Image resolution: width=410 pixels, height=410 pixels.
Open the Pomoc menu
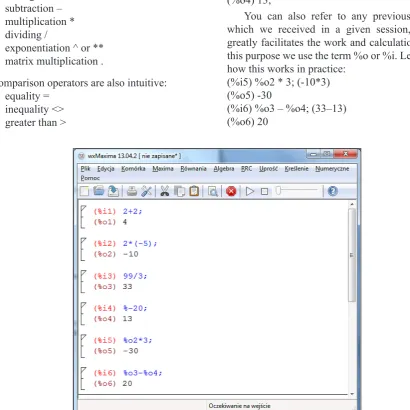(90, 178)
